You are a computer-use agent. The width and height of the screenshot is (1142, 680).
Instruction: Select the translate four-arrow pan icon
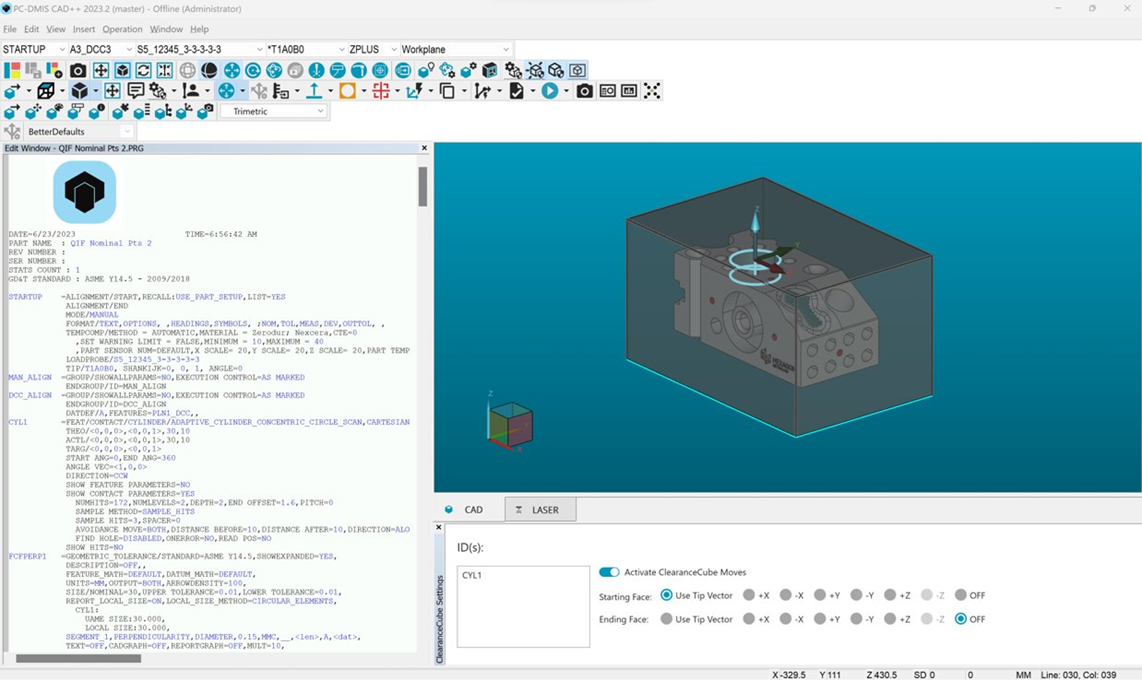(x=103, y=70)
